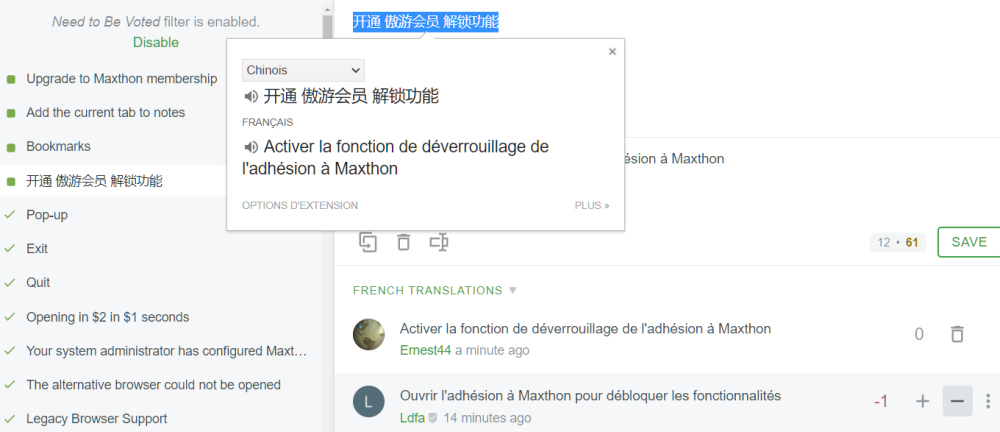Select 'Upgrade to Maxthon membership' string
The height and width of the screenshot is (432, 1000).
pyautogui.click(x=121, y=78)
